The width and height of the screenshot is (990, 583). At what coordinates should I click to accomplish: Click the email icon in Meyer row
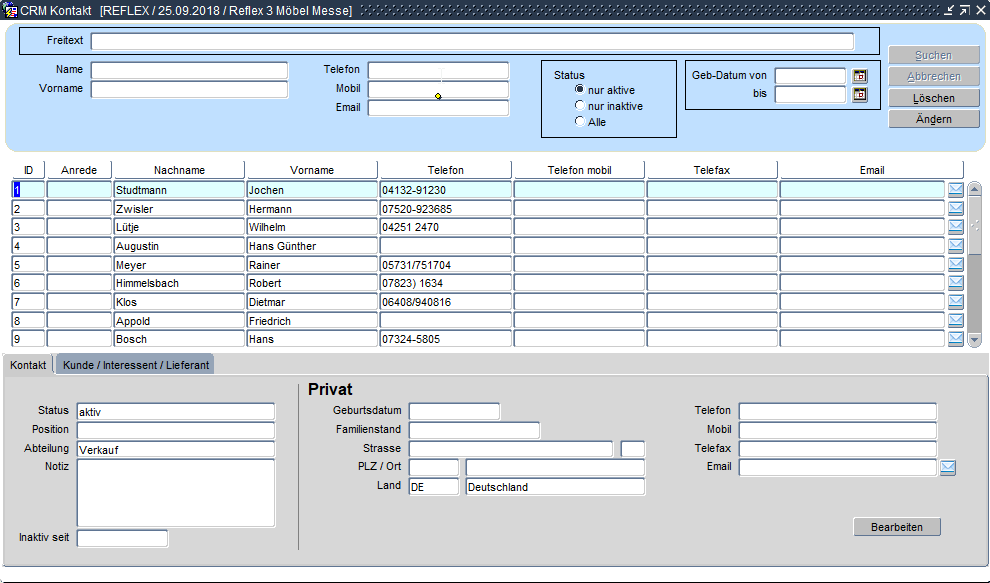[955, 265]
